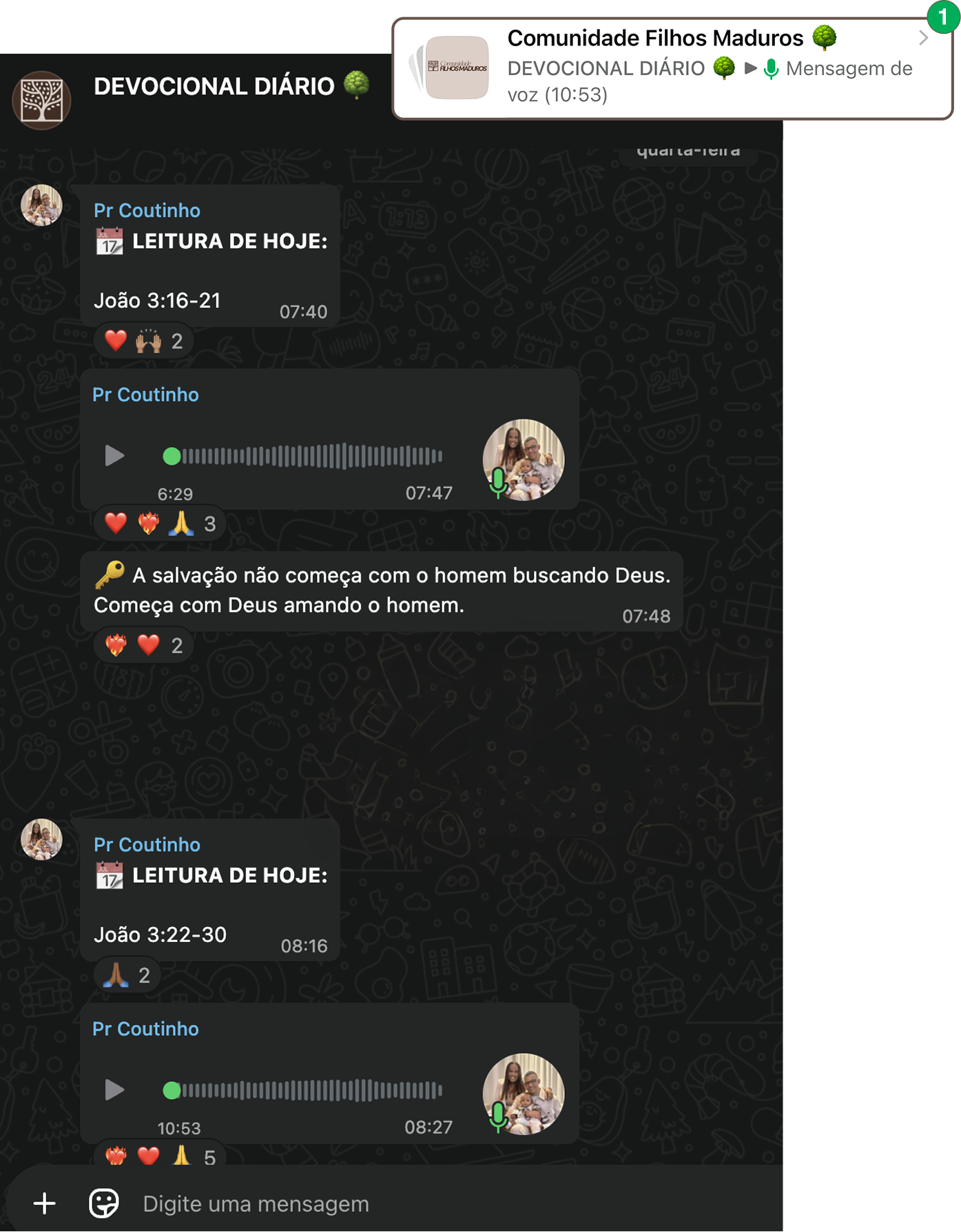The height and width of the screenshot is (1232, 961).
Task: Open the attachment plus icon
Action: (45, 1204)
